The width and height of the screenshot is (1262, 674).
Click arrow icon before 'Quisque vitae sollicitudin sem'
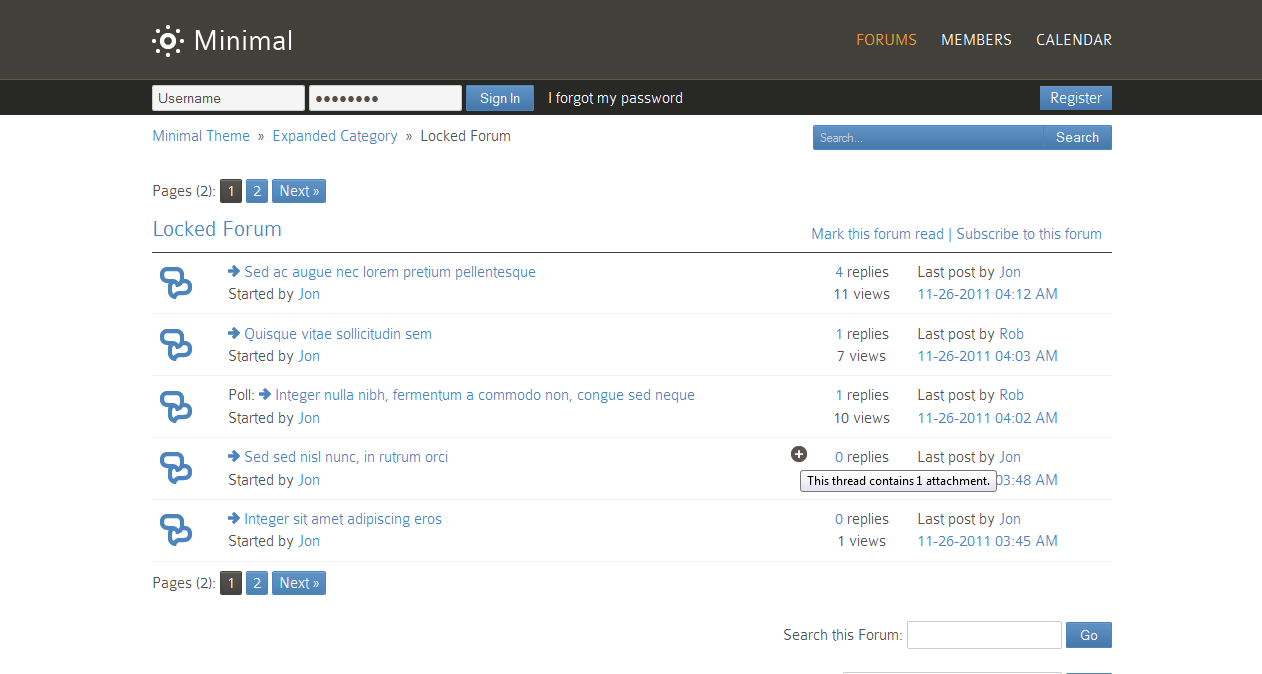coord(234,334)
